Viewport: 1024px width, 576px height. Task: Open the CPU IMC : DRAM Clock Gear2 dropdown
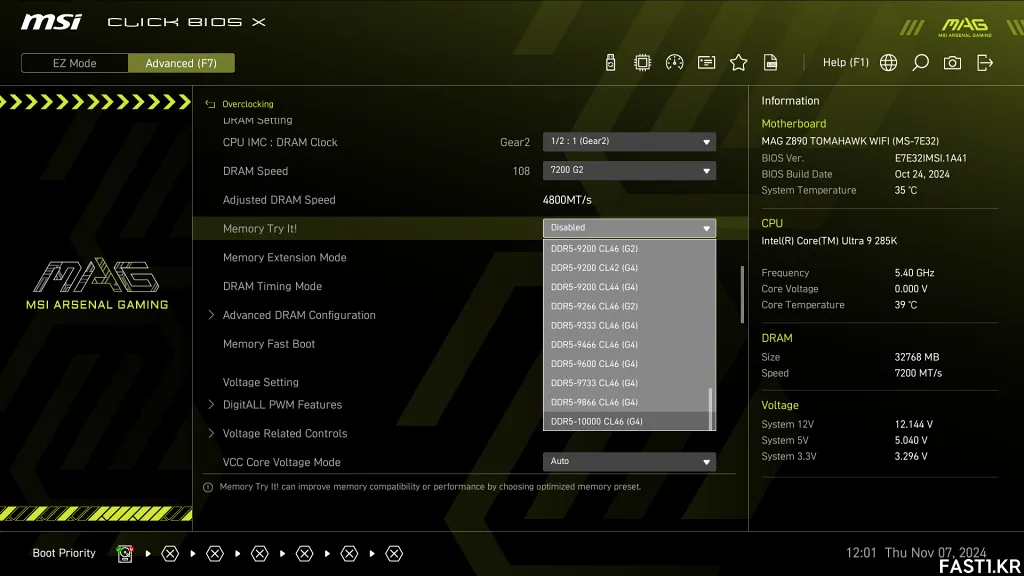(629, 142)
